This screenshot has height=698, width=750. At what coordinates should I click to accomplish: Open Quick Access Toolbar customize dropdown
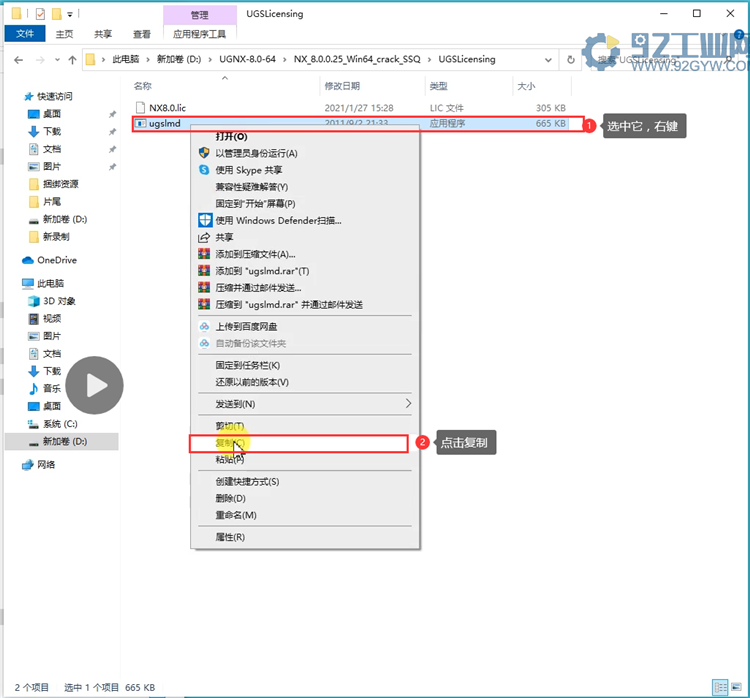[70, 14]
